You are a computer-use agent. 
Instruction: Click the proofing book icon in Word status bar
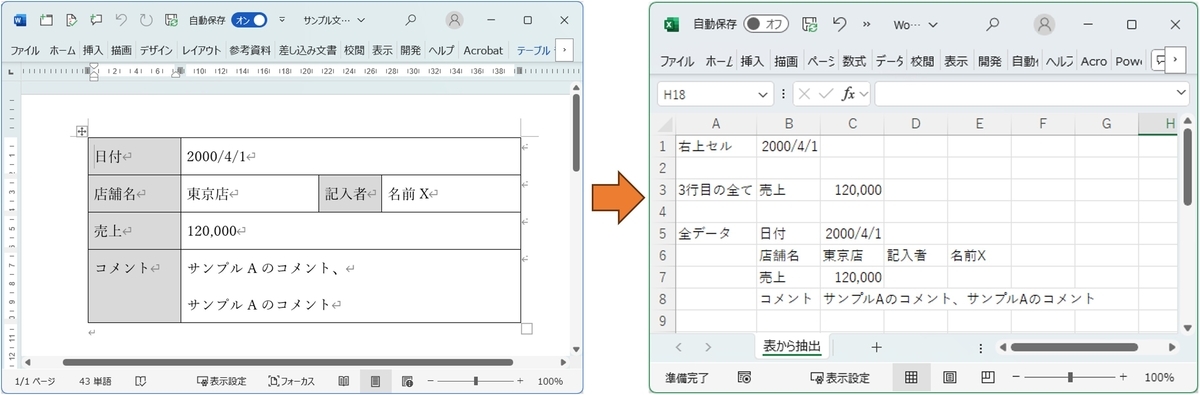141,381
